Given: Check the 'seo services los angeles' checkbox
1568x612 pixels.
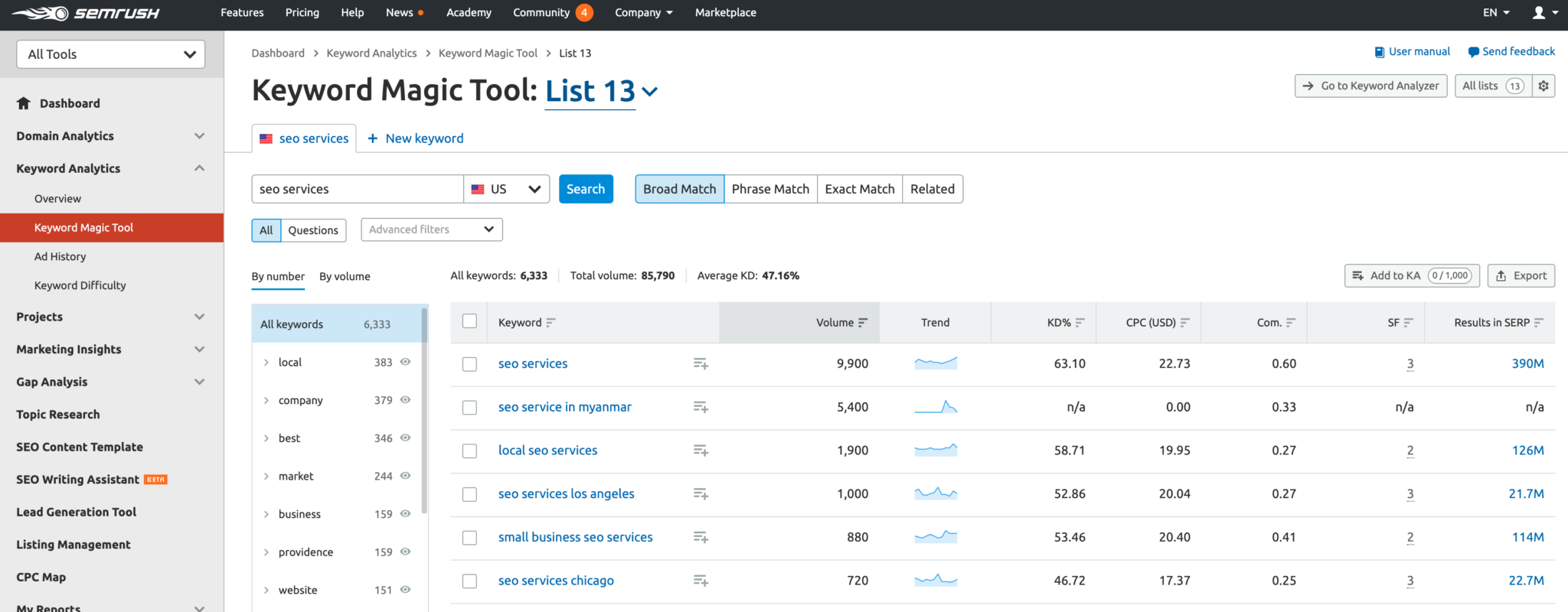Looking at the screenshot, I should tap(470, 495).
